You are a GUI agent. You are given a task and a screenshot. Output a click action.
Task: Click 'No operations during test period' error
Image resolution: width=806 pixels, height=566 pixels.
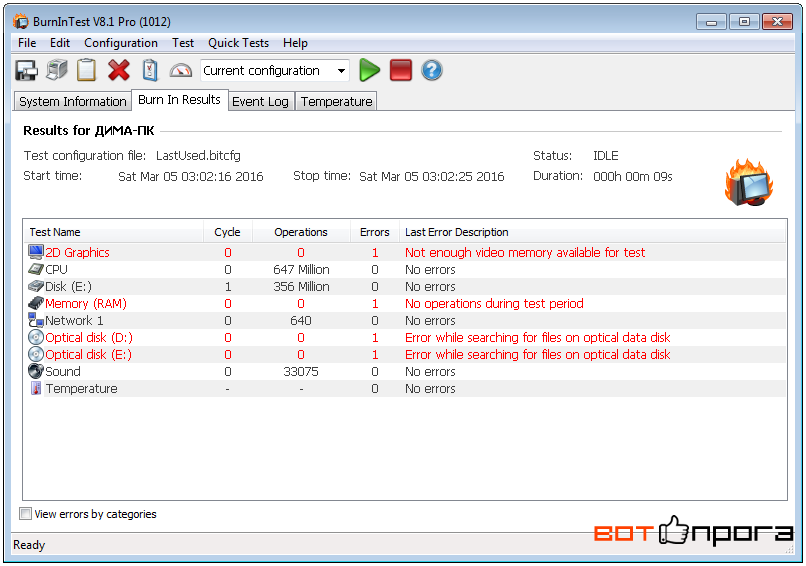[x=494, y=303]
